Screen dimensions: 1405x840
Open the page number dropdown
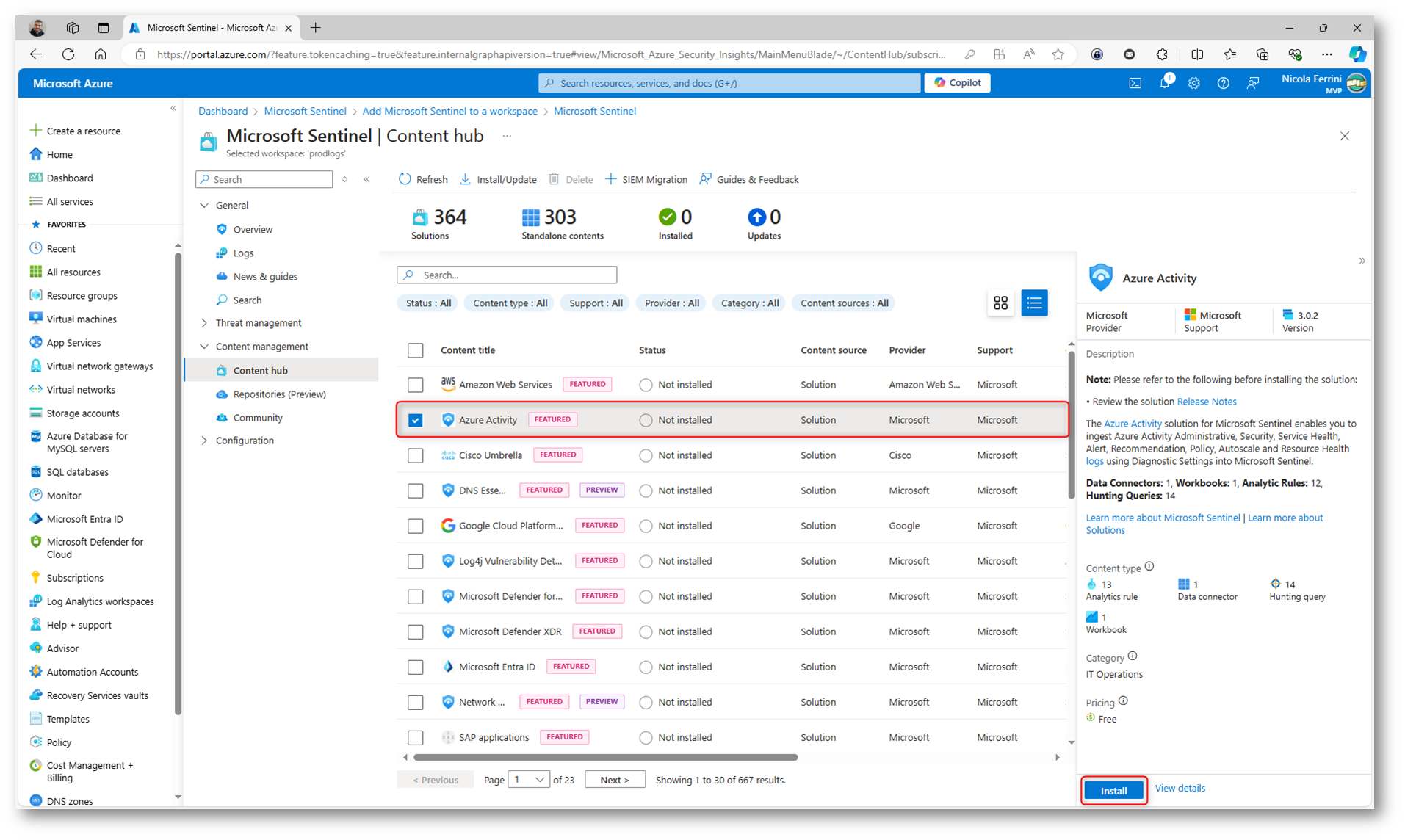click(528, 780)
